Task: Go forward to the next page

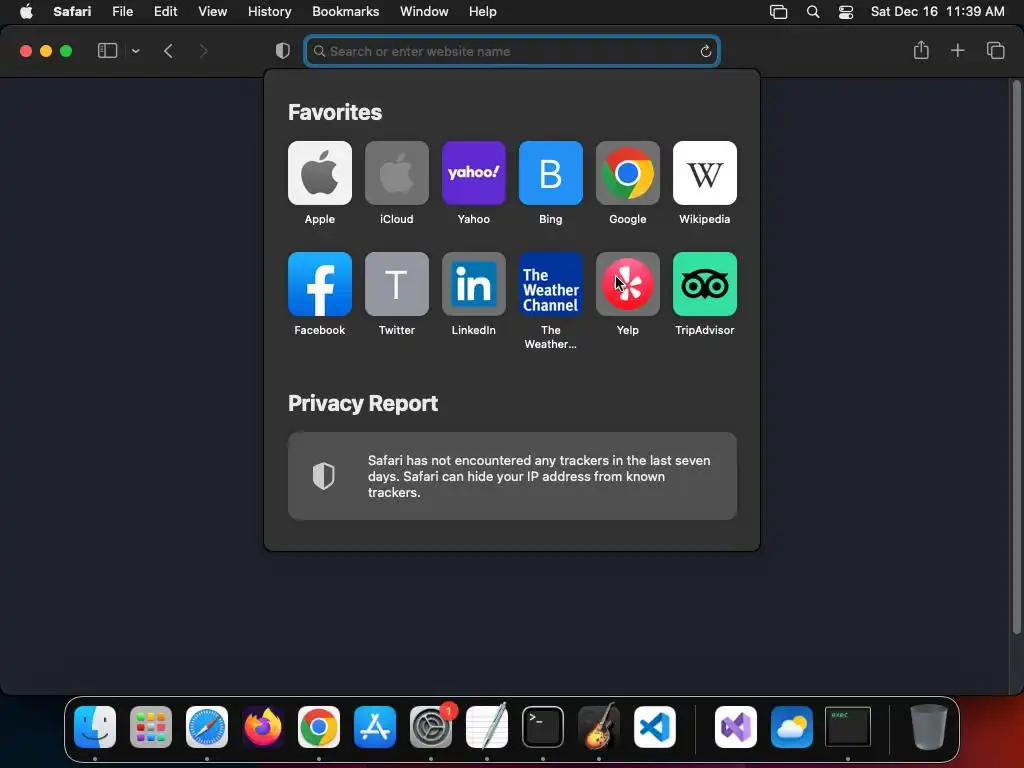Action: 203,51
